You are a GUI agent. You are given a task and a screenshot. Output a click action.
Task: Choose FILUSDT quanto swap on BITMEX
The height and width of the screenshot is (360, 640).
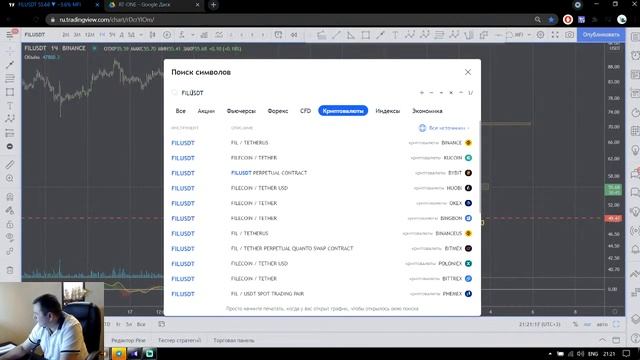tap(322, 249)
